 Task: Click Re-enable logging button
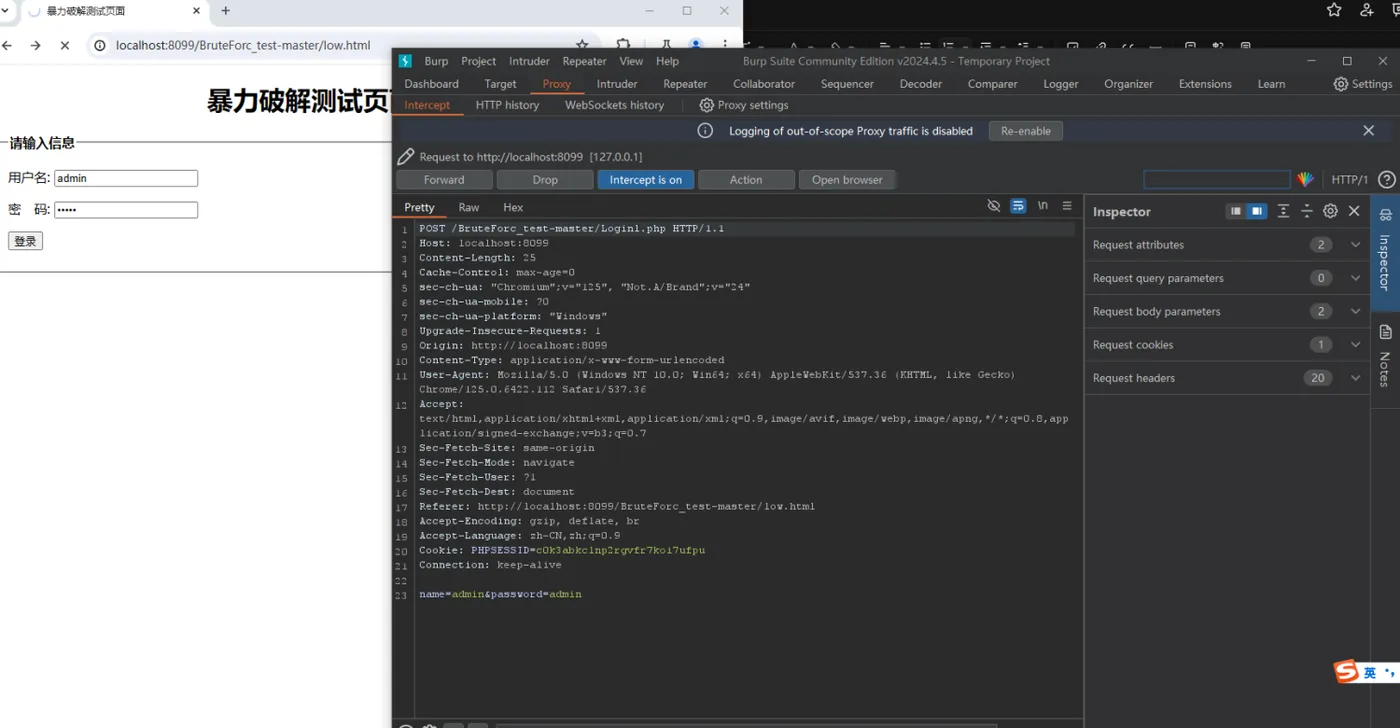(x=1025, y=131)
